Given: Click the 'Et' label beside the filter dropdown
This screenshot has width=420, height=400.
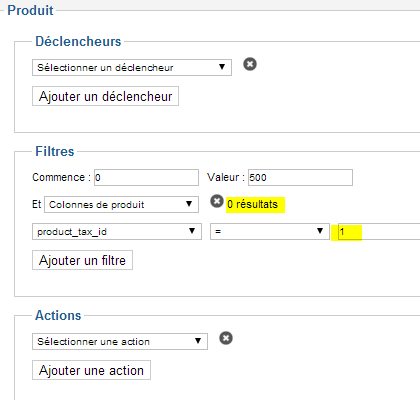Looking at the screenshot, I should click(37, 204).
